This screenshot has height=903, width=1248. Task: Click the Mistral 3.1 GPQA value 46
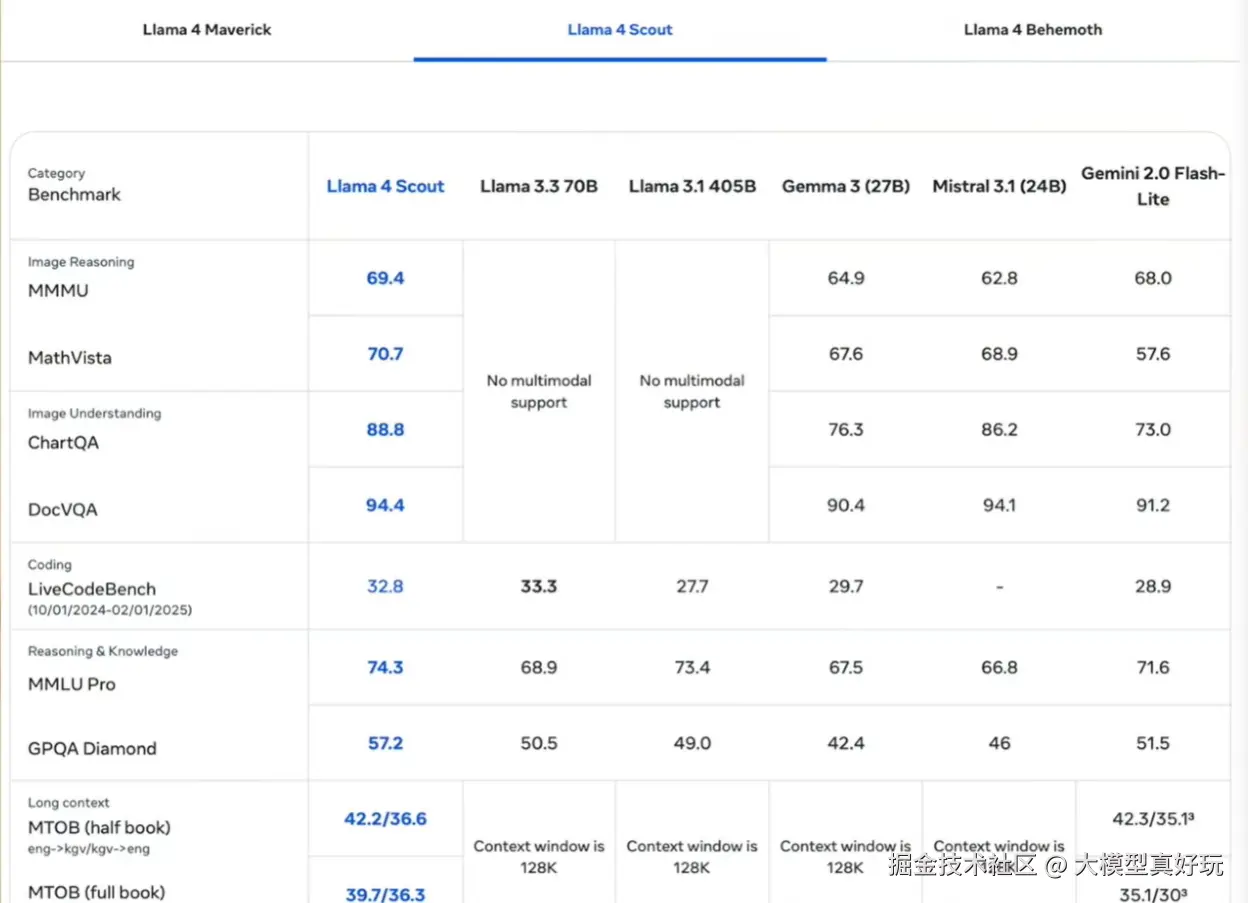pos(999,744)
